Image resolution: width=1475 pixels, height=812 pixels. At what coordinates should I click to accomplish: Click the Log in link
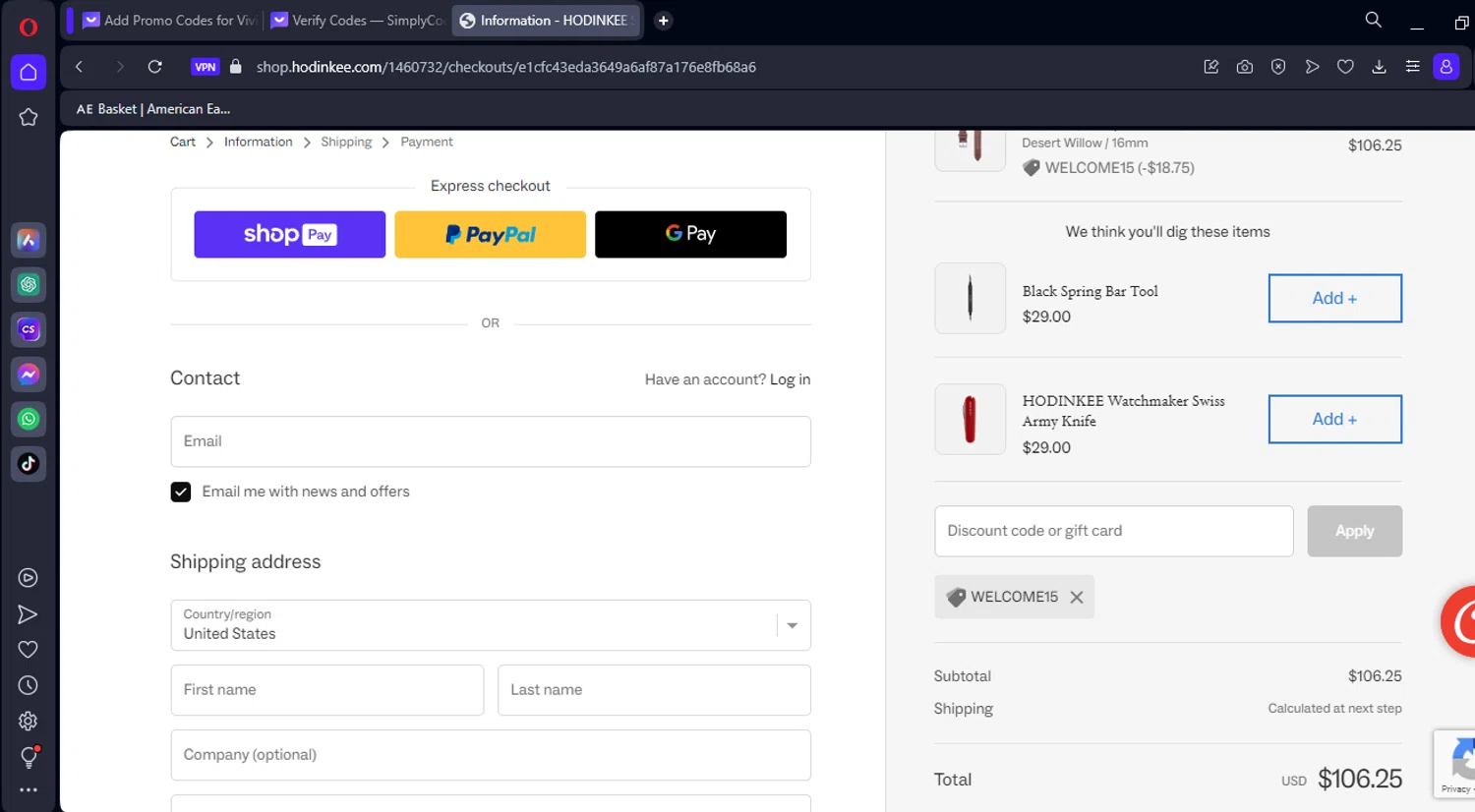coord(791,379)
